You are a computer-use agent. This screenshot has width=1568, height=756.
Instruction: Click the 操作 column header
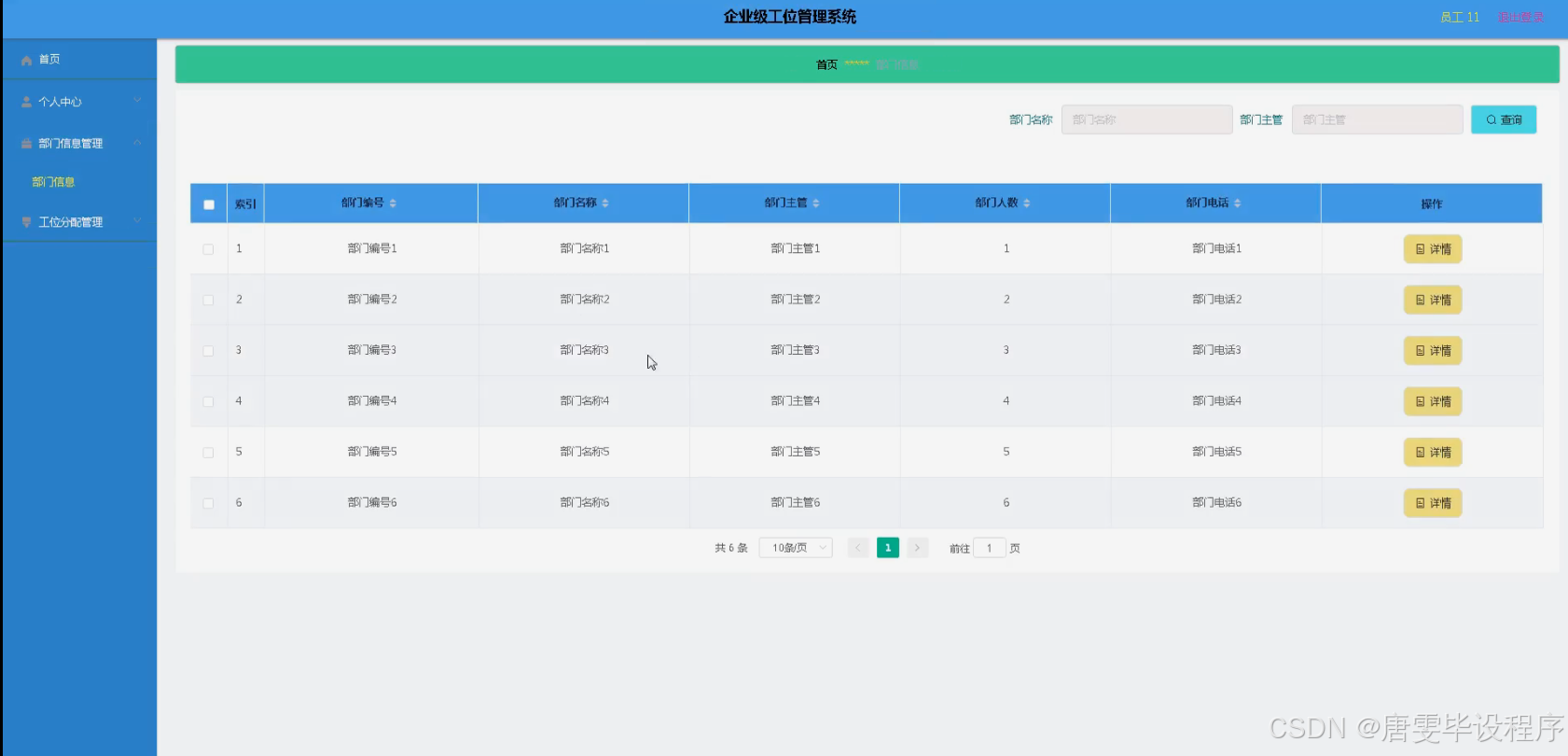(1432, 203)
